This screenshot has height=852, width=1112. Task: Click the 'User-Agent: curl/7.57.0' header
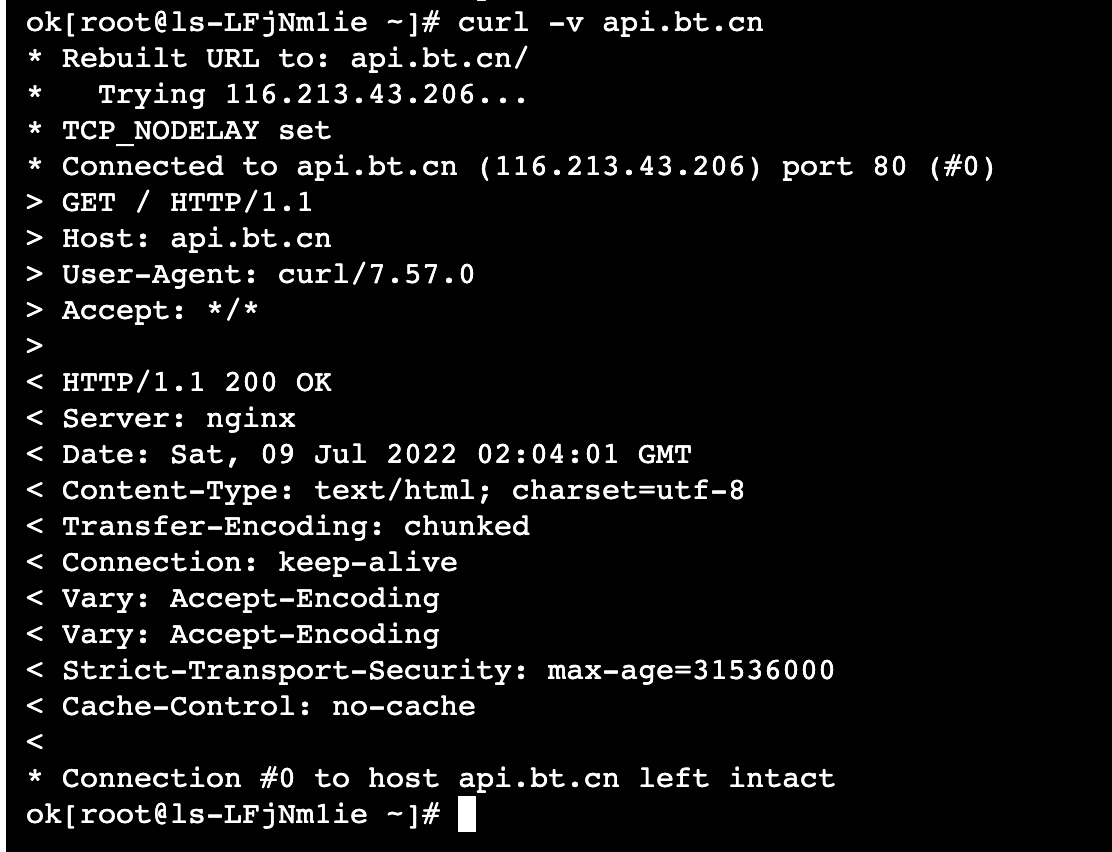point(268,274)
